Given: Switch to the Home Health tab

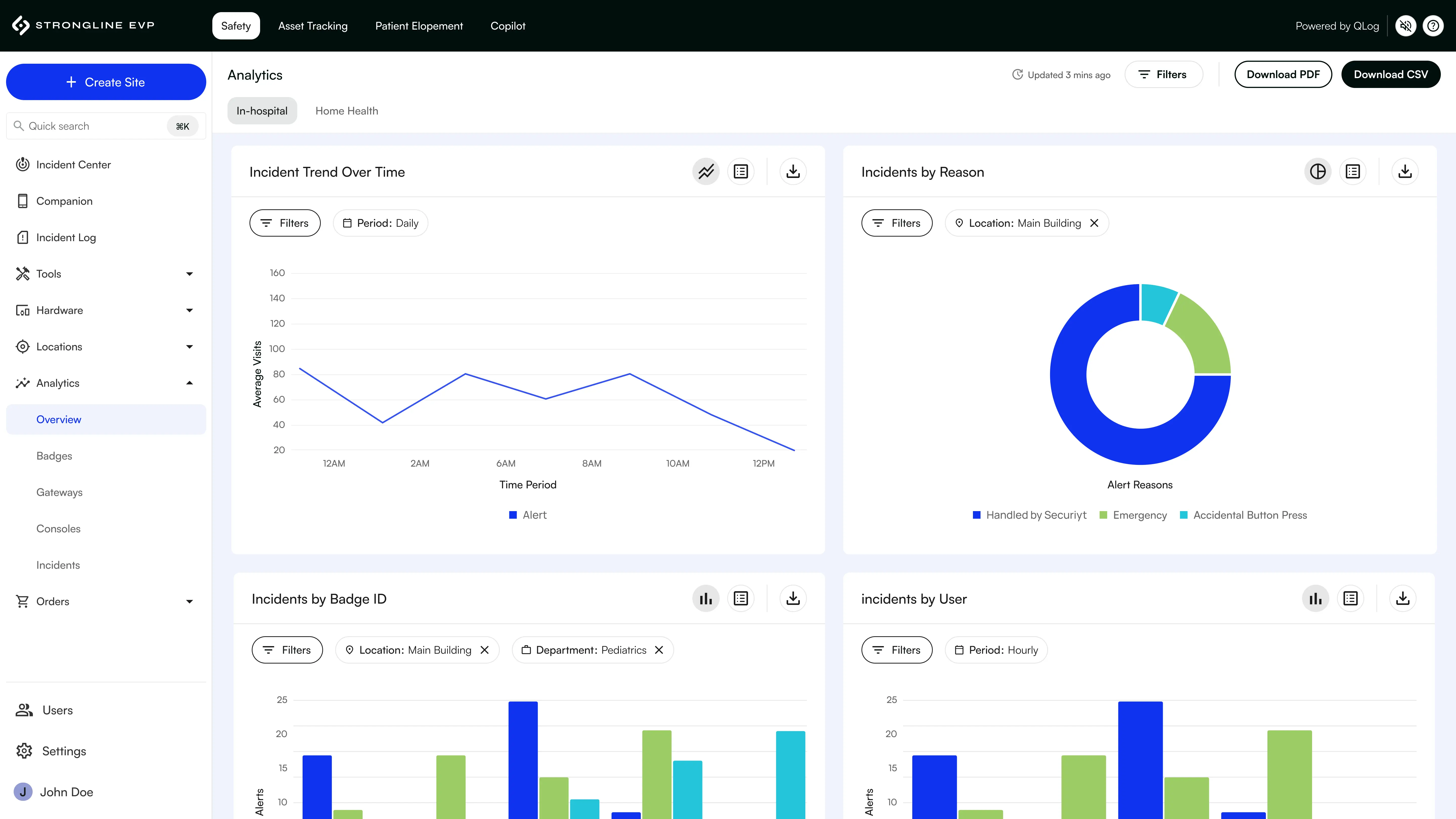Looking at the screenshot, I should [x=347, y=111].
